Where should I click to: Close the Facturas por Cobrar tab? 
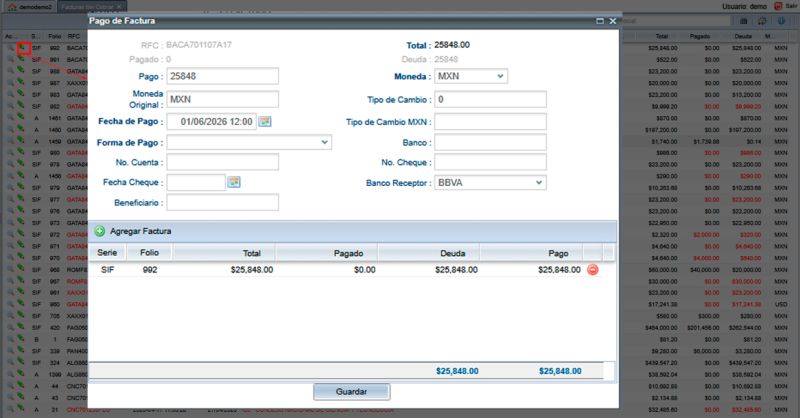coord(119,7)
